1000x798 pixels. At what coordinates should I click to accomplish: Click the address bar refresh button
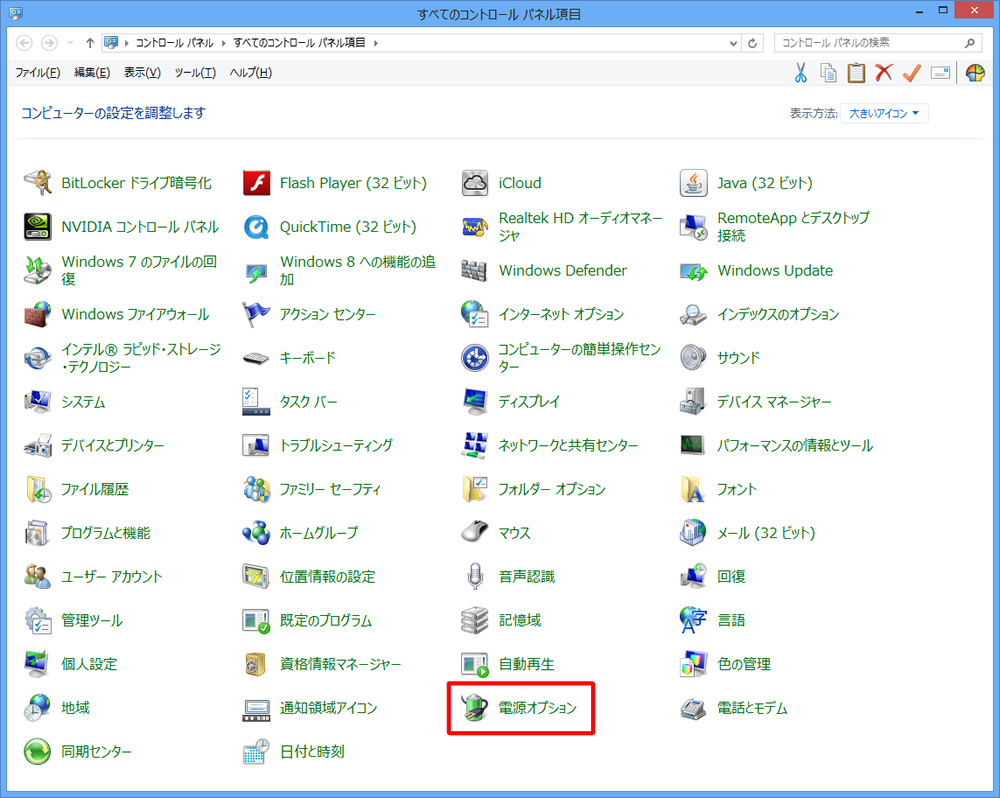point(753,43)
